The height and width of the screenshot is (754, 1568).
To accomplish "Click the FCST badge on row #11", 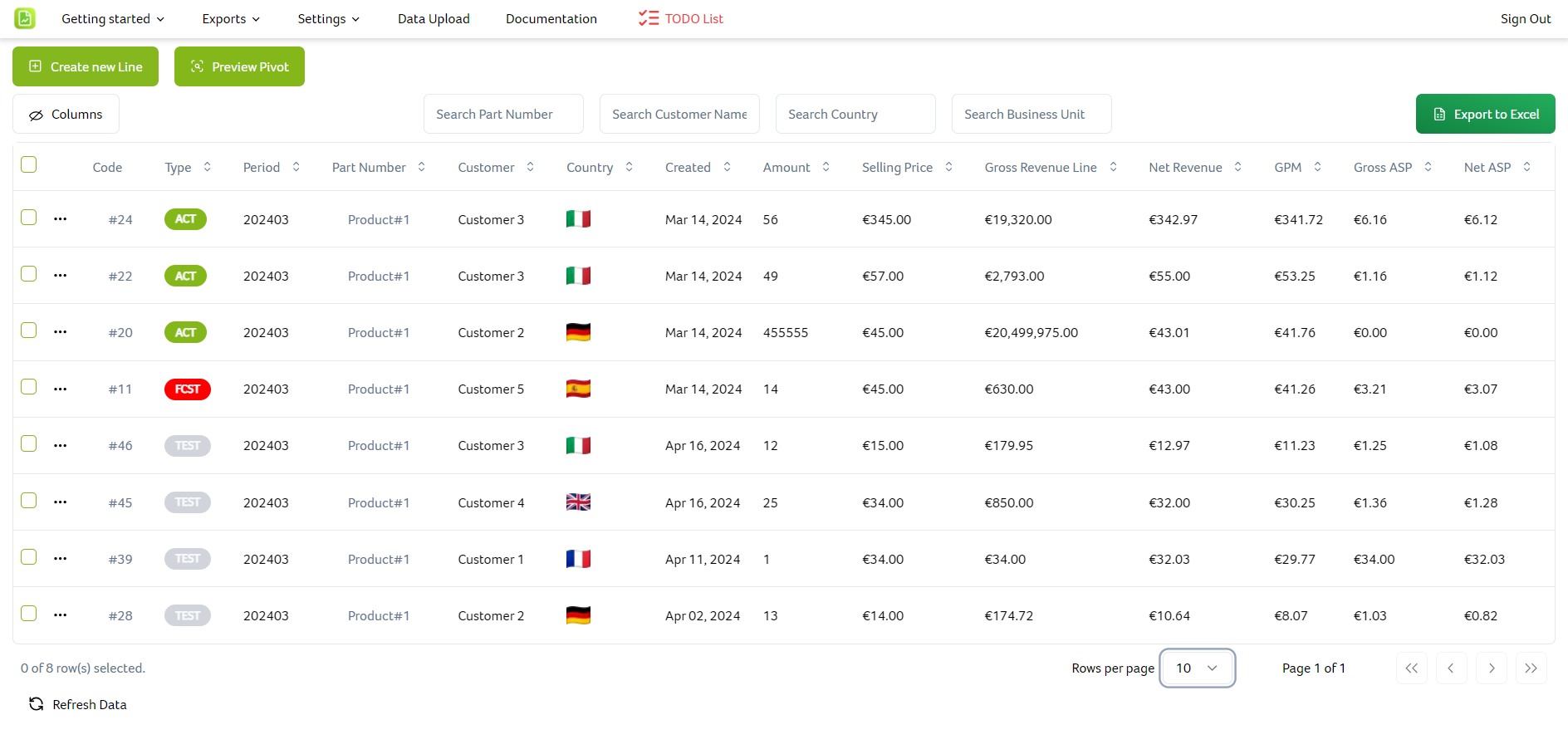I will (x=188, y=389).
